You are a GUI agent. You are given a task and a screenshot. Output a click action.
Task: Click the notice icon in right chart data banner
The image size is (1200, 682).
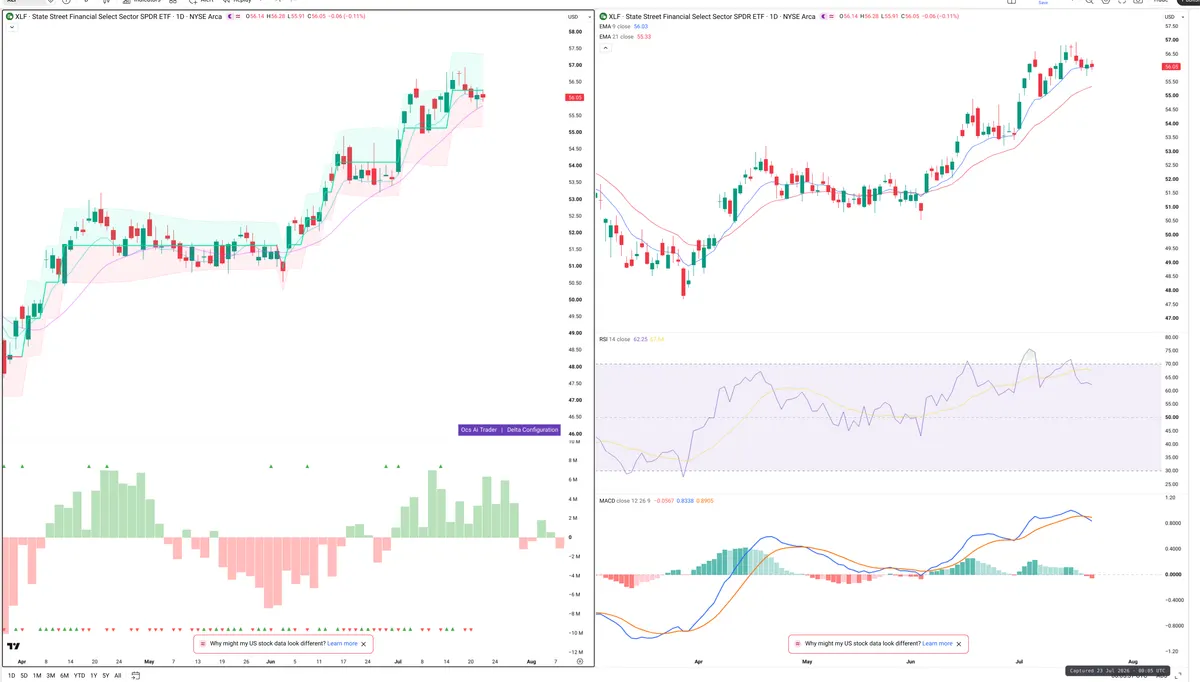coord(797,644)
